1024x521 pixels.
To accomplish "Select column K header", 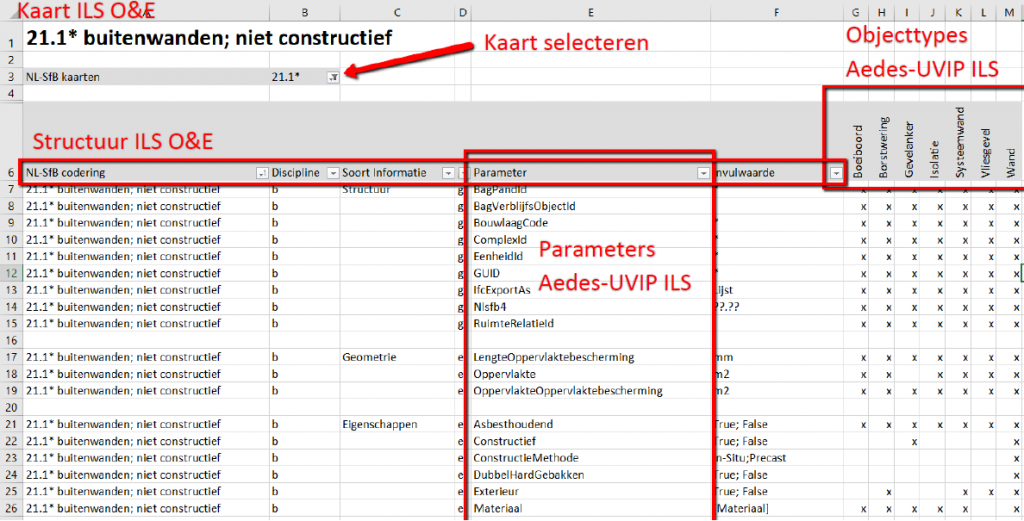I will (x=958, y=13).
